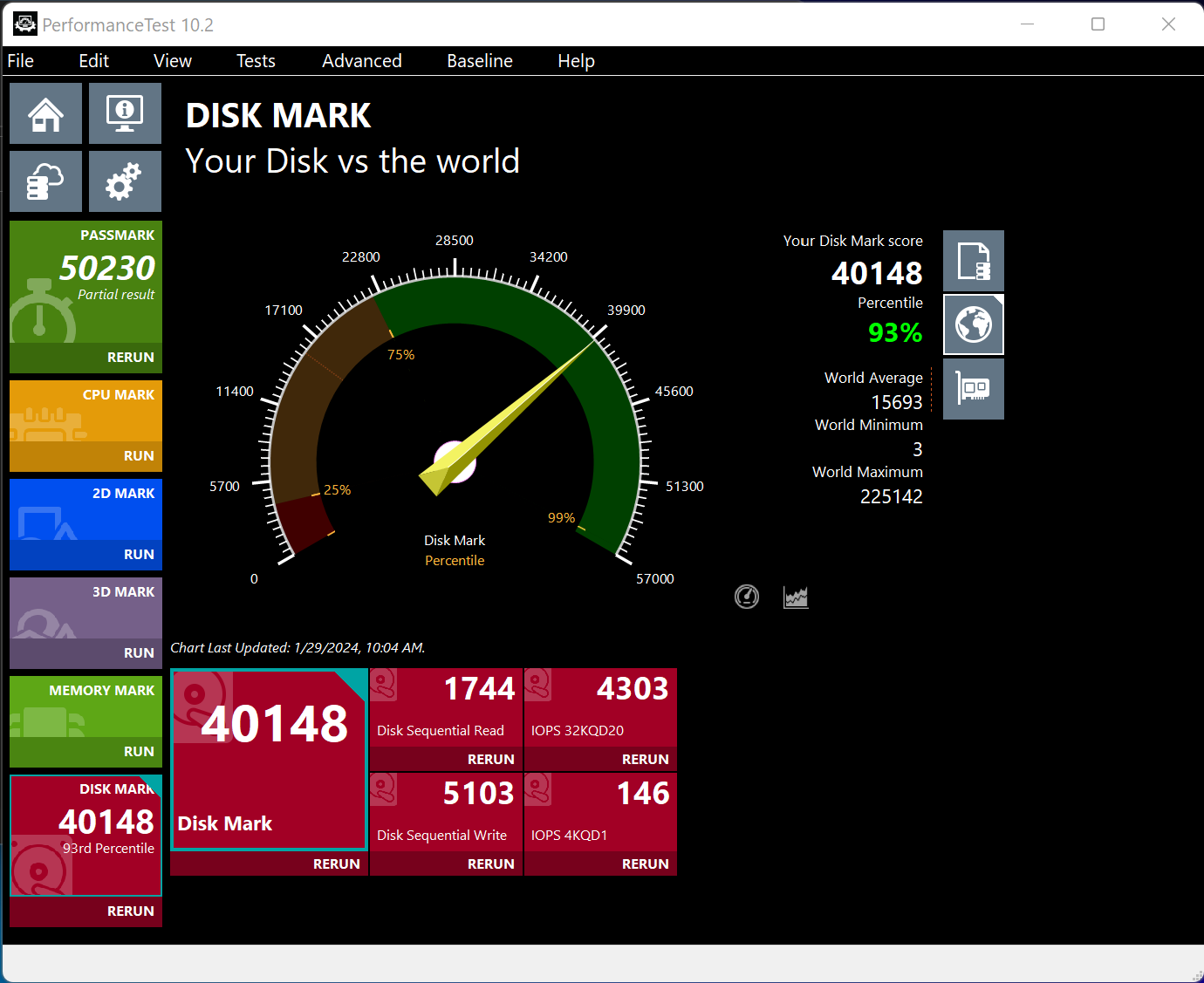Image resolution: width=1204 pixels, height=983 pixels.
Task: Open the Tests menu
Action: tap(256, 61)
